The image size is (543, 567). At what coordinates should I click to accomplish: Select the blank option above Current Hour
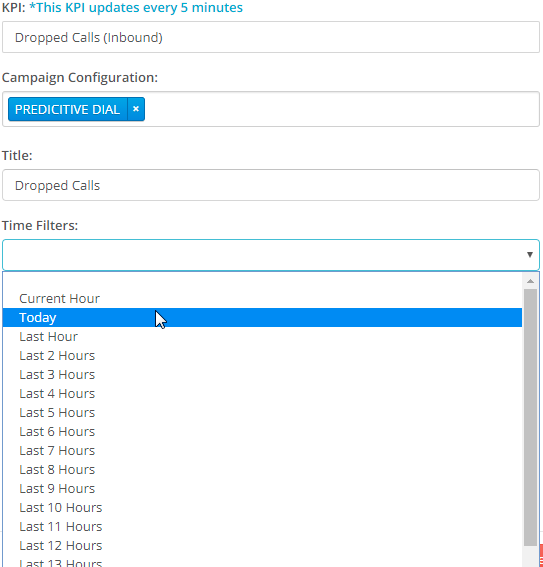[262, 281]
